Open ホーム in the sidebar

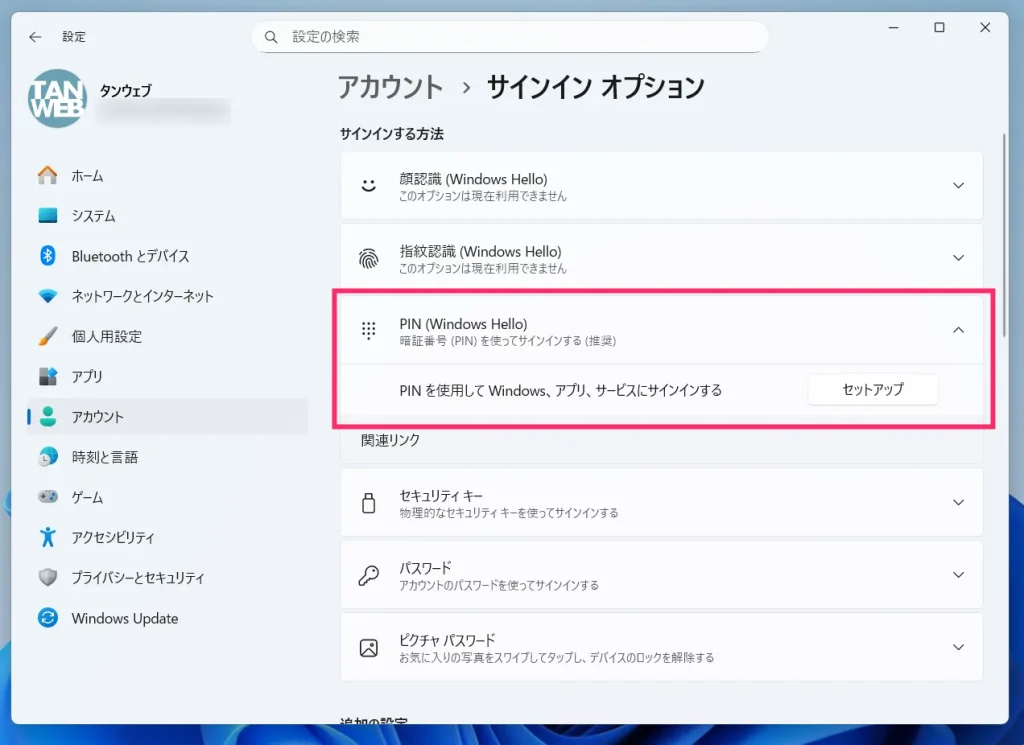click(x=167, y=176)
